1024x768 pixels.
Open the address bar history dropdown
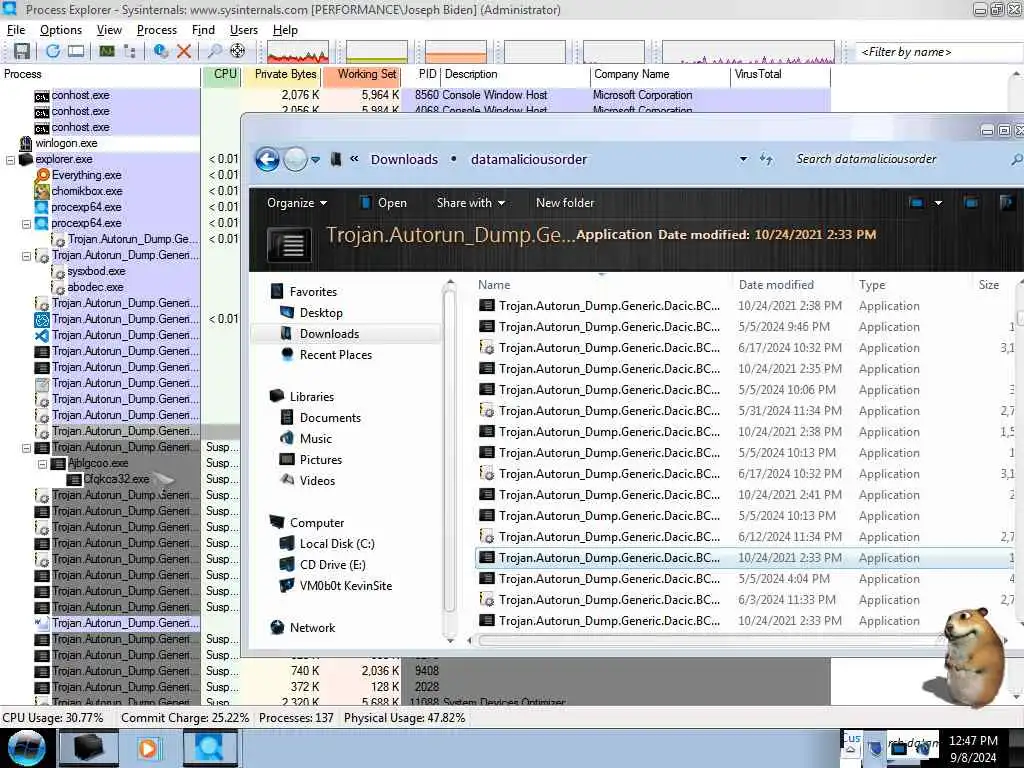coord(743,159)
